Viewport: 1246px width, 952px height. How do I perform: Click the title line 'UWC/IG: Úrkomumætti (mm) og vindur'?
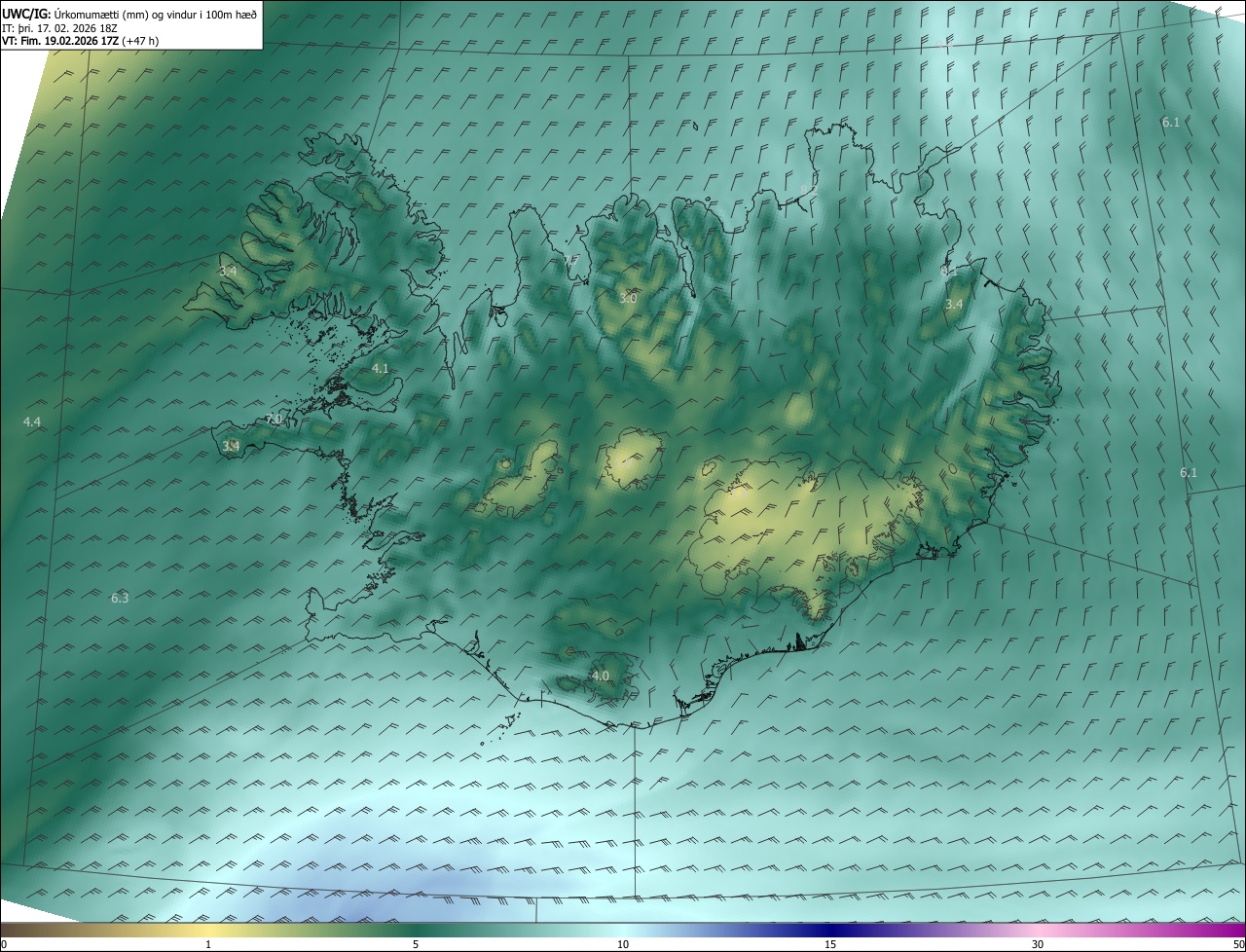[130, 14]
